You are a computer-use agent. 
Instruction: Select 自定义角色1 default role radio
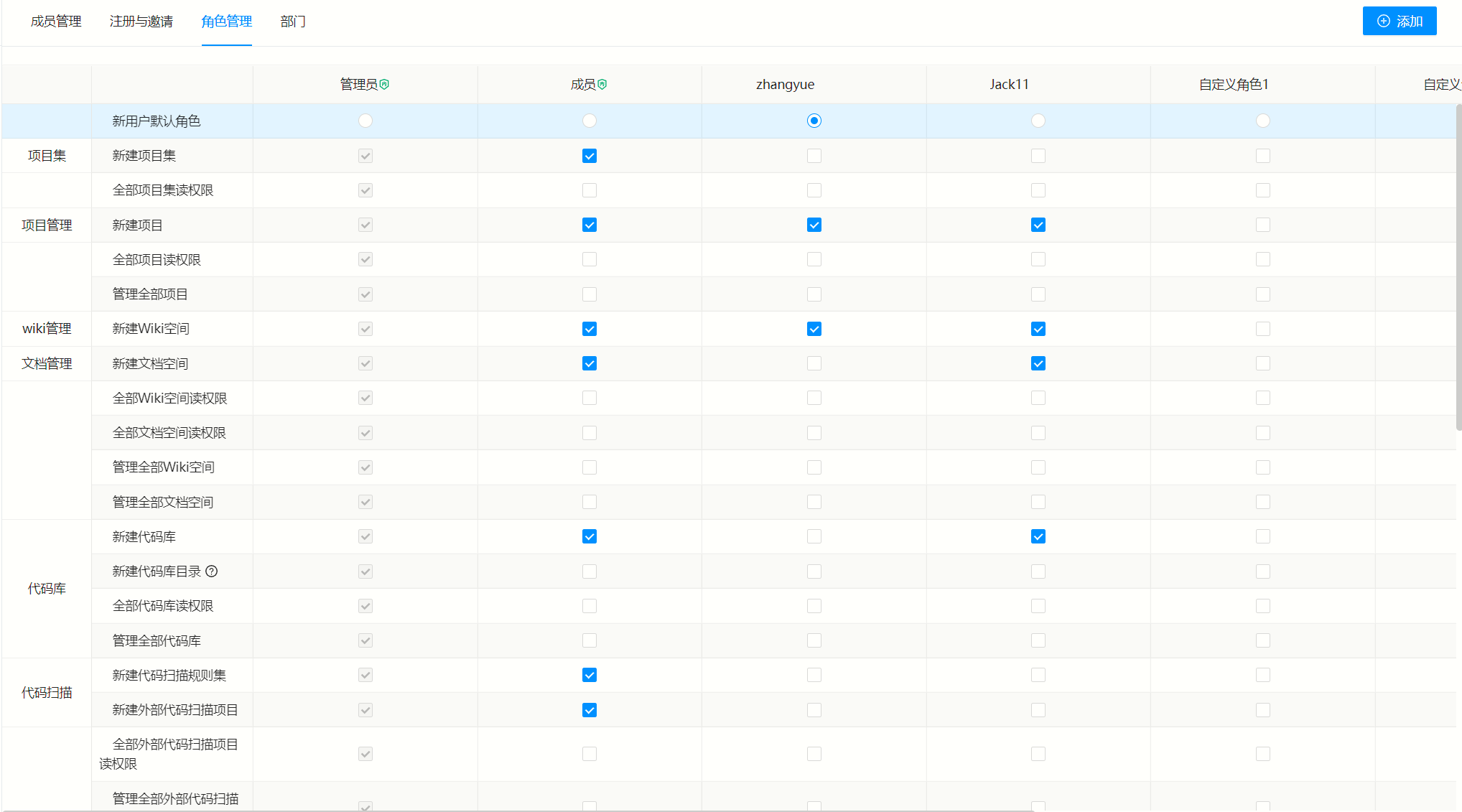click(x=1263, y=121)
